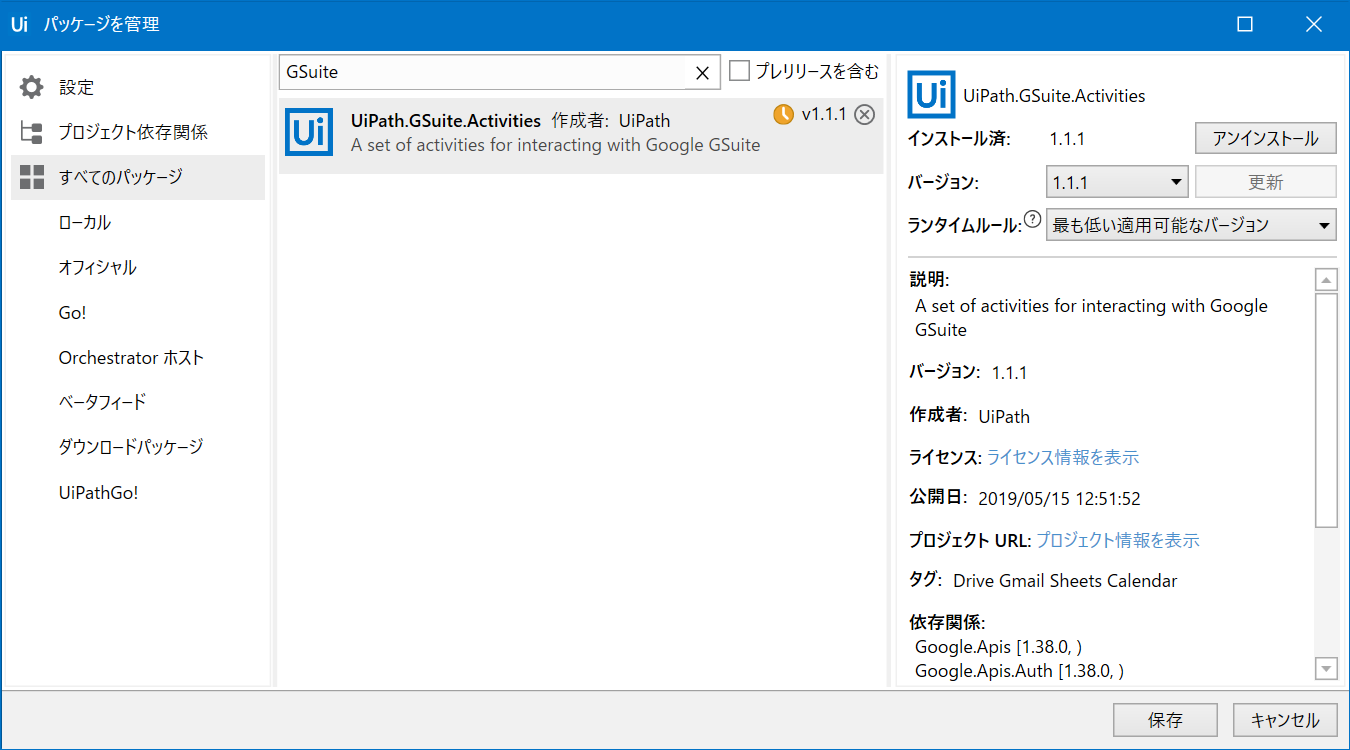This screenshot has width=1350, height=750.
Task: Open the version 1.1.1 dropdown
Action: click(1117, 183)
